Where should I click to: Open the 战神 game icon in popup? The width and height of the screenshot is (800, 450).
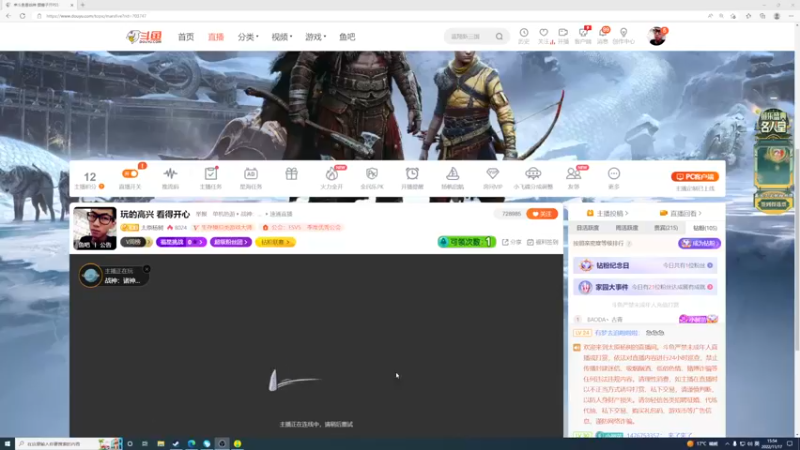coord(90,276)
